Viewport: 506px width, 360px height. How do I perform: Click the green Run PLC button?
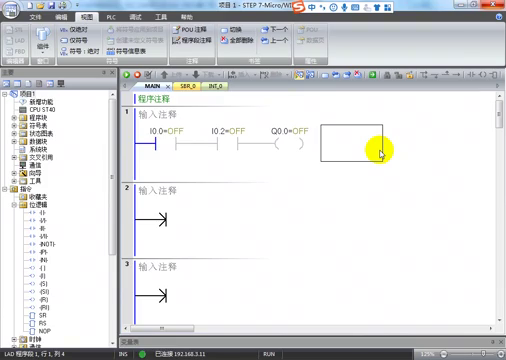126,75
